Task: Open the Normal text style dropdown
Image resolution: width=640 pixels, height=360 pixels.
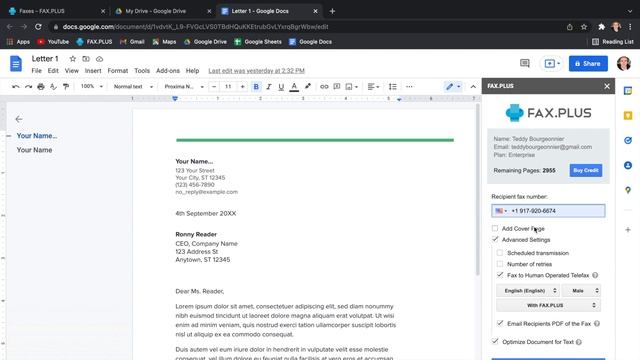Action: click(133, 87)
